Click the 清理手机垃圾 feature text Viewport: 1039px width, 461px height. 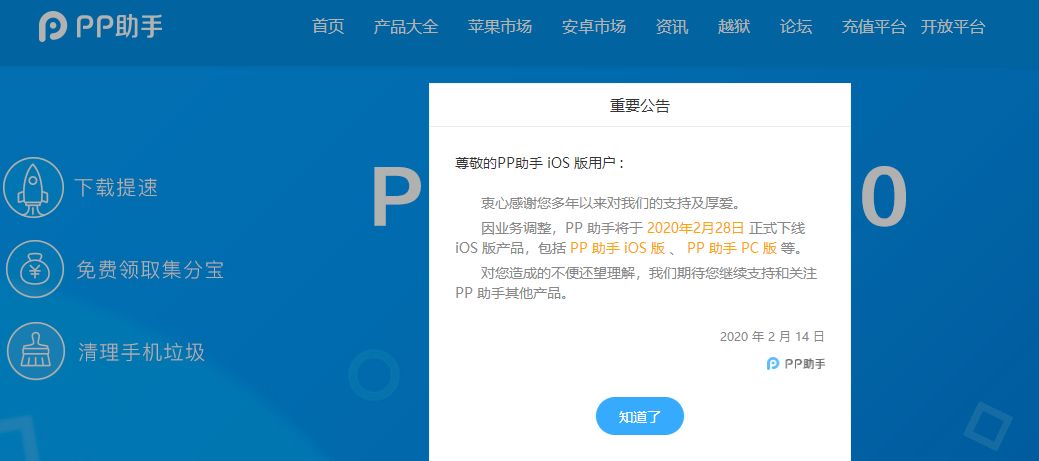pyautogui.click(x=142, y=352)
